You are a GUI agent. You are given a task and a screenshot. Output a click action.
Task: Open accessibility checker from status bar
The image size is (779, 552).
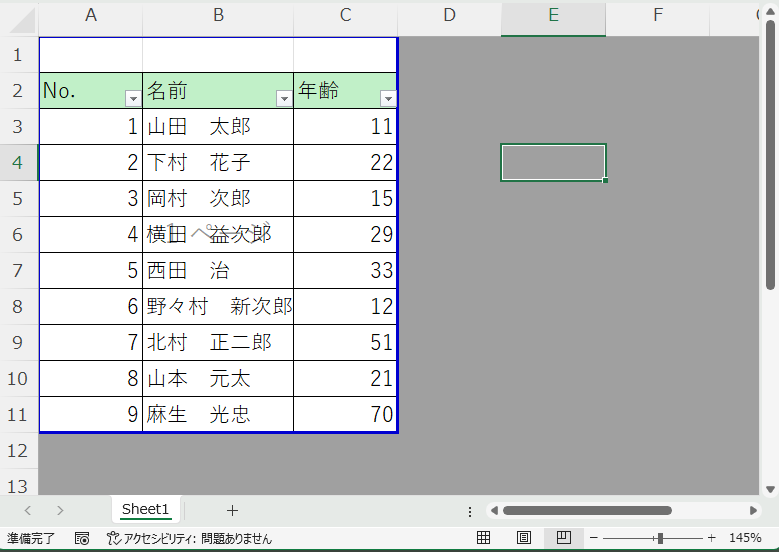190,538
